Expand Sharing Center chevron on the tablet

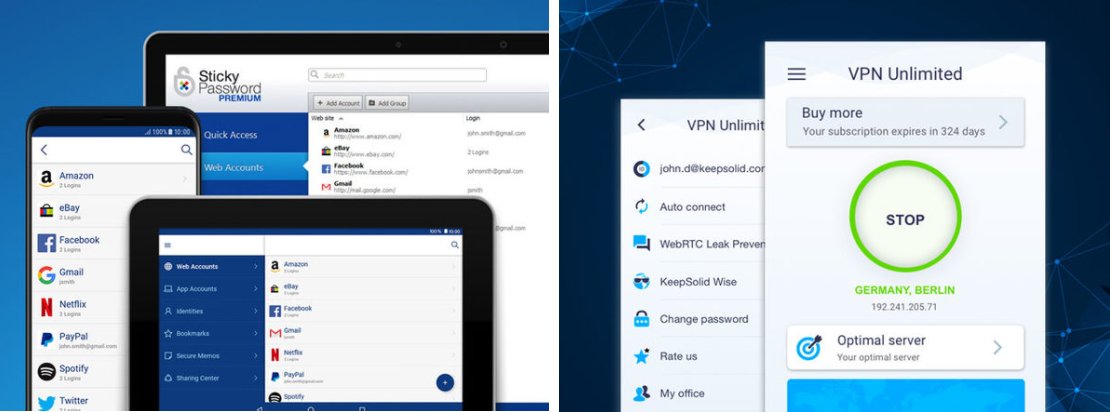point(256,378)
